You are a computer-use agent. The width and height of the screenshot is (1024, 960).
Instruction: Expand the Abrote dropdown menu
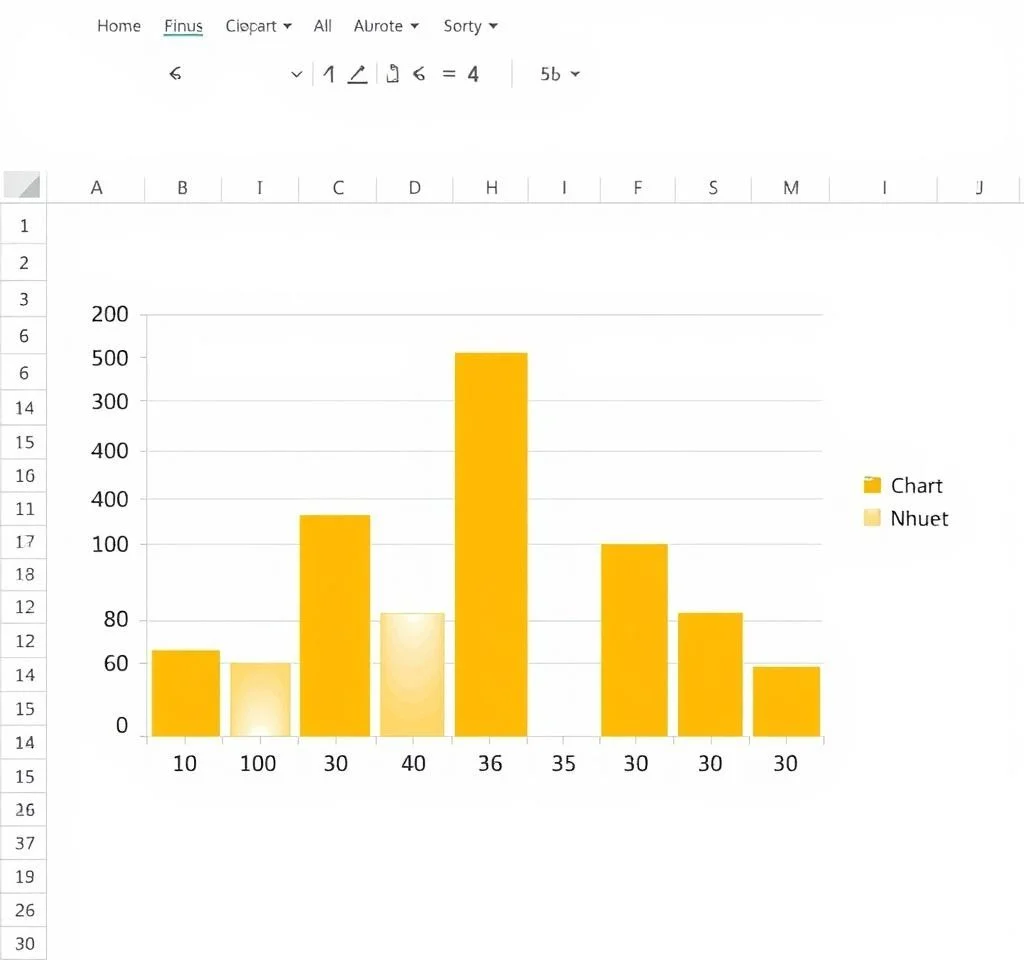coord(386,26)
